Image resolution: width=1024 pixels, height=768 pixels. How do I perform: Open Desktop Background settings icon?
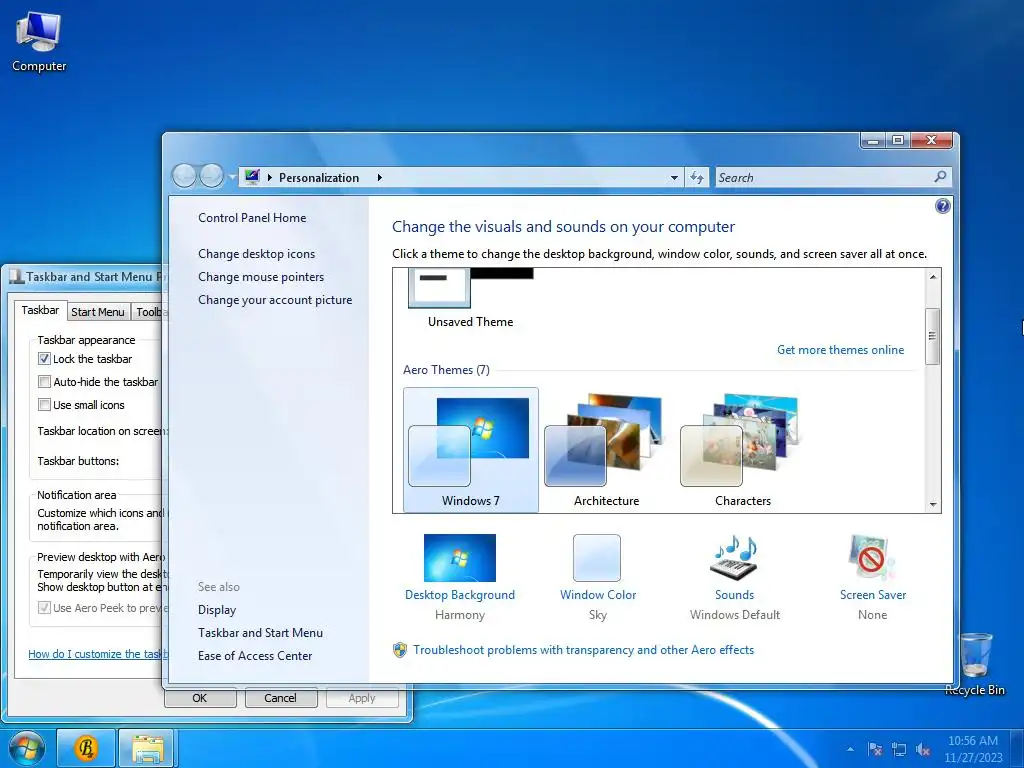460,558
